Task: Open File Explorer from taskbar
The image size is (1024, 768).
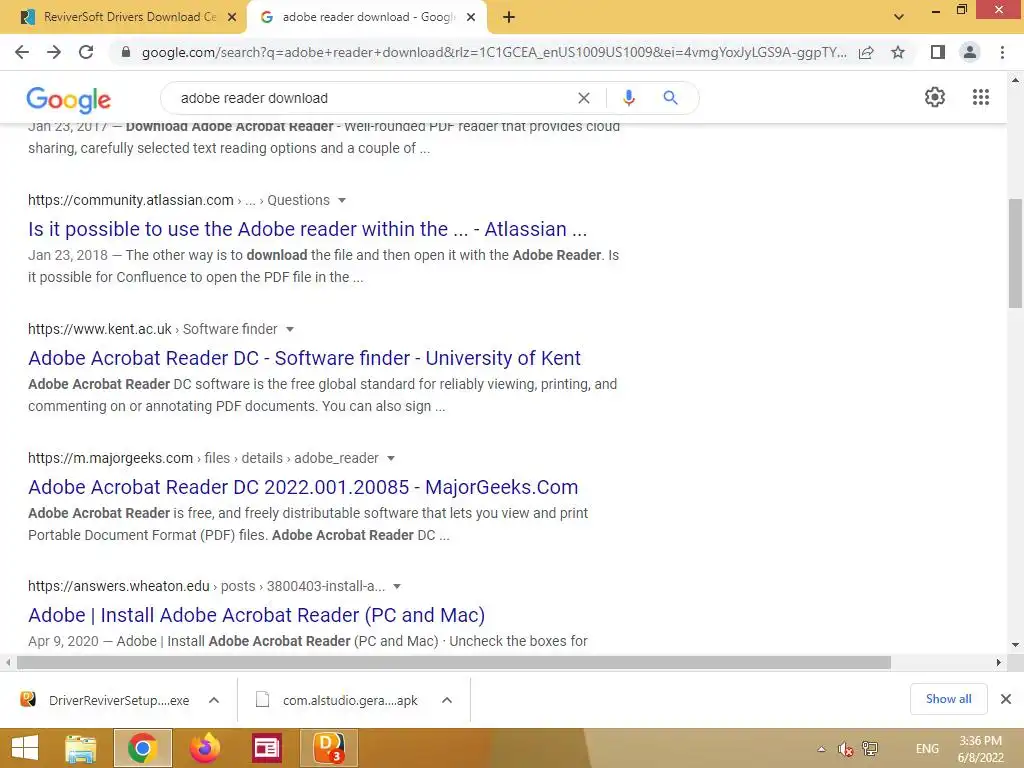Action: tap(80, 748)
